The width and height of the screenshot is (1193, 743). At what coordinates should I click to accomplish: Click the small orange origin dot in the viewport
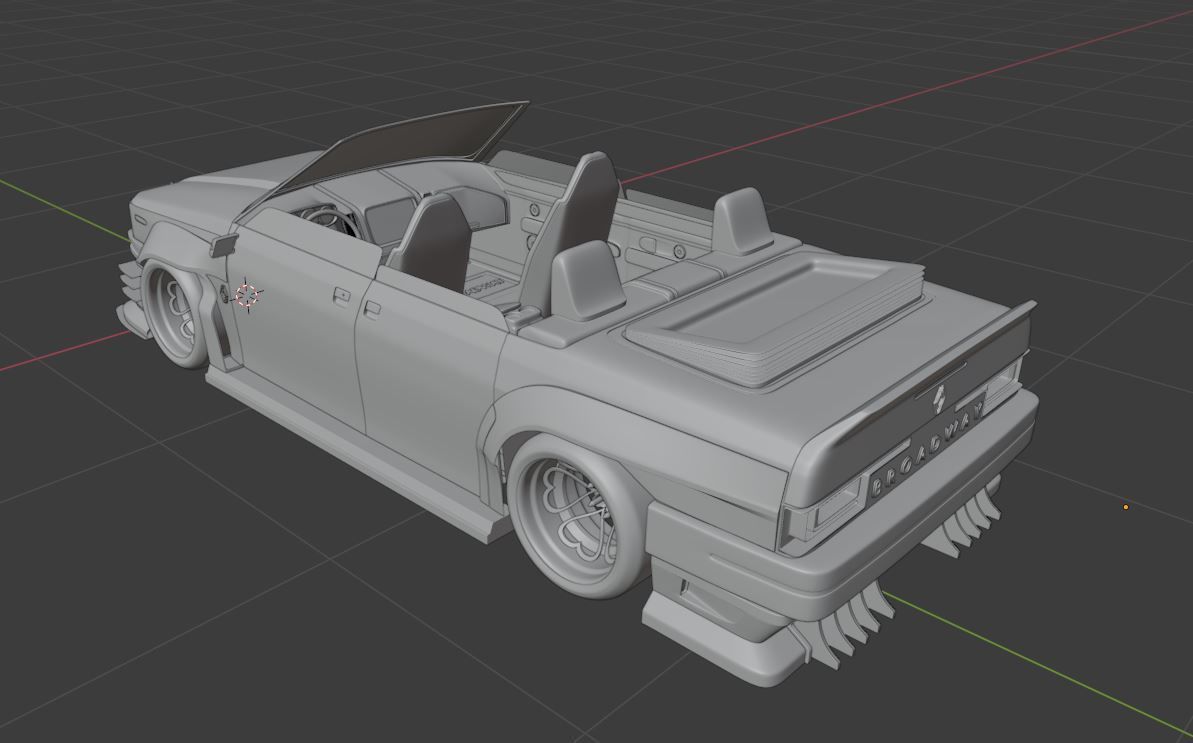click(1125, 507)
